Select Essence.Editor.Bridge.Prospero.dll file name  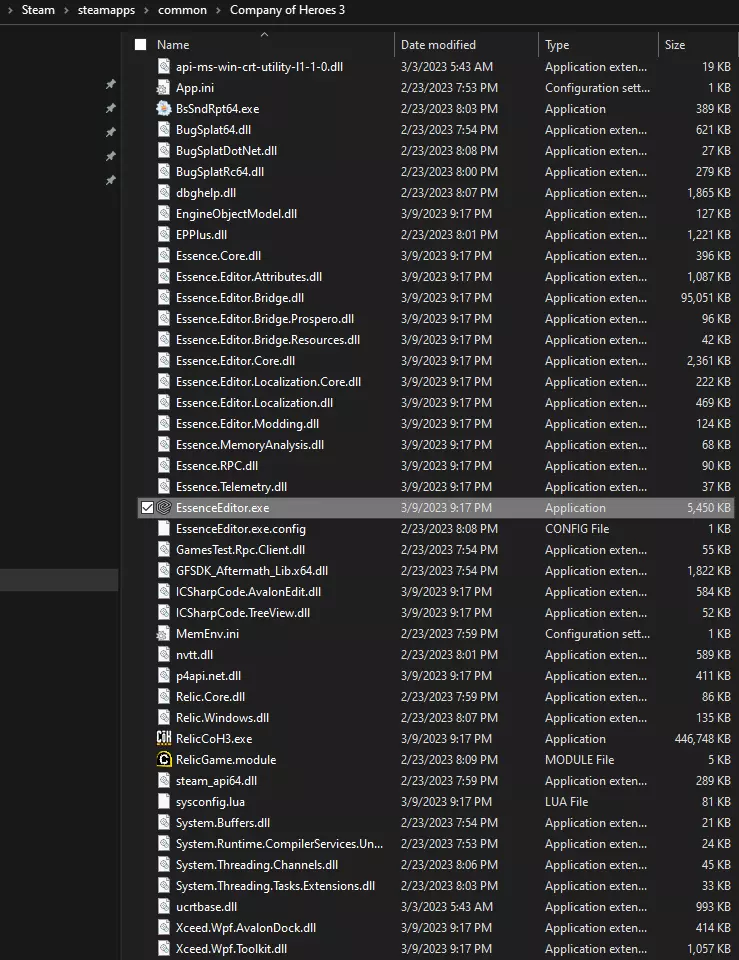click(x=264, y=318)
